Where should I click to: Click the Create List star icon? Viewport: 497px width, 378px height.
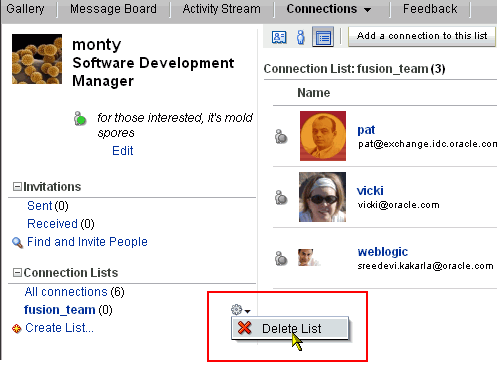tap(16, 329)
